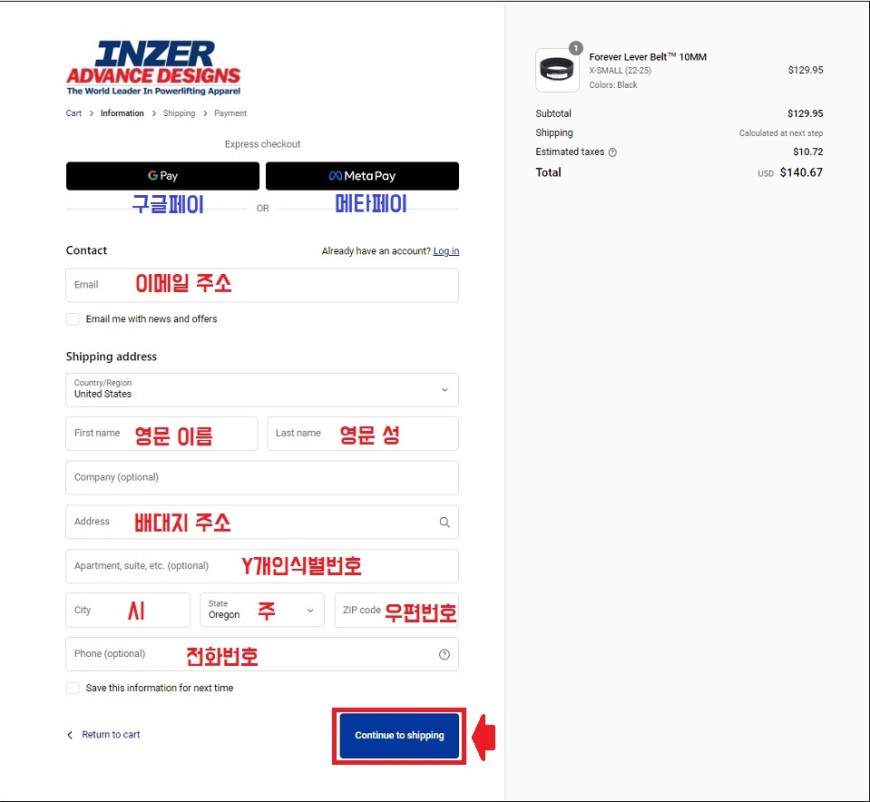Focus the Address input field
This screenshot has height=802, width=870.
tap(262, 522)
